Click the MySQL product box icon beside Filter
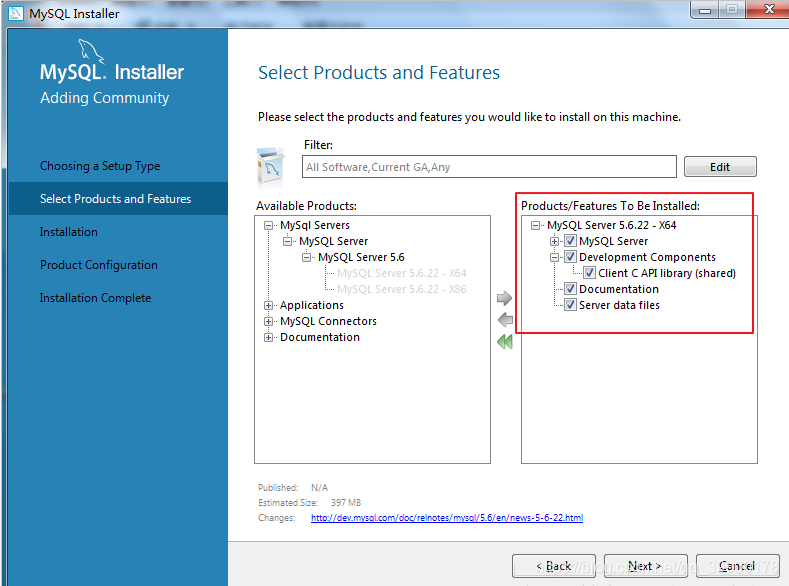Screen dimensions: 789x586 coord(270,166)
